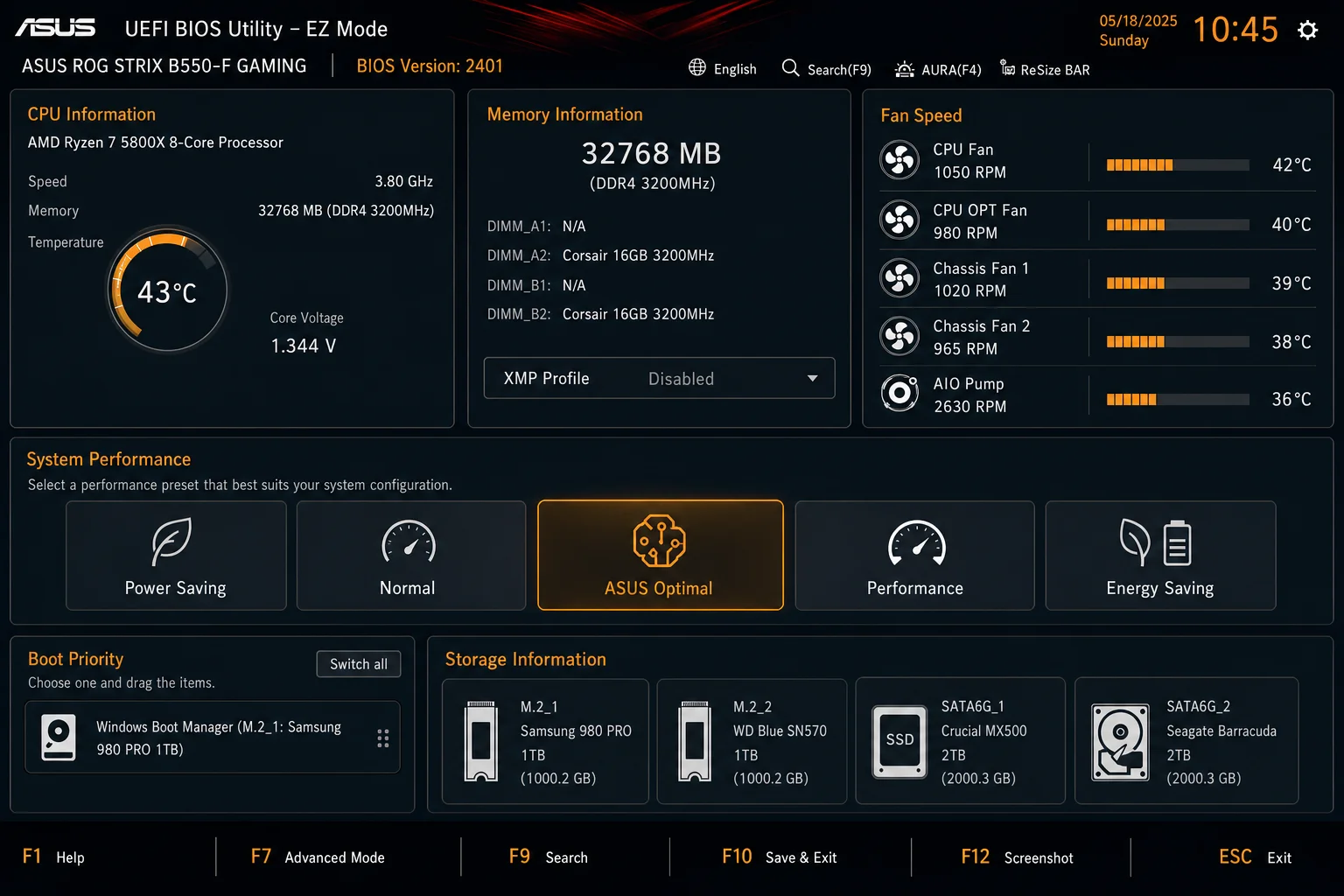
Task: Click the Chassis Fan 1 icon
Action: tap(899, 278)
